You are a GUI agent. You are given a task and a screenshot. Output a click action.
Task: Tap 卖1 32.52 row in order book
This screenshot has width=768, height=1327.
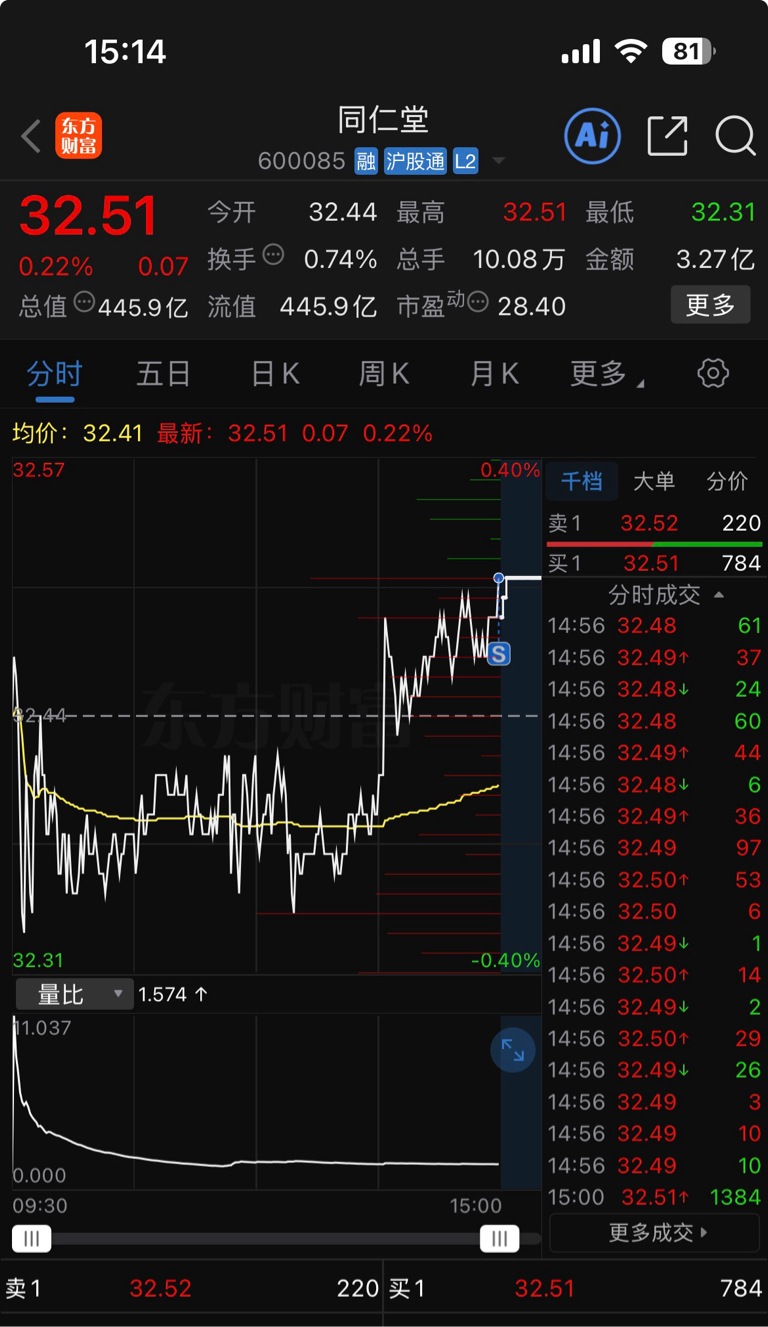pos(655,523)
